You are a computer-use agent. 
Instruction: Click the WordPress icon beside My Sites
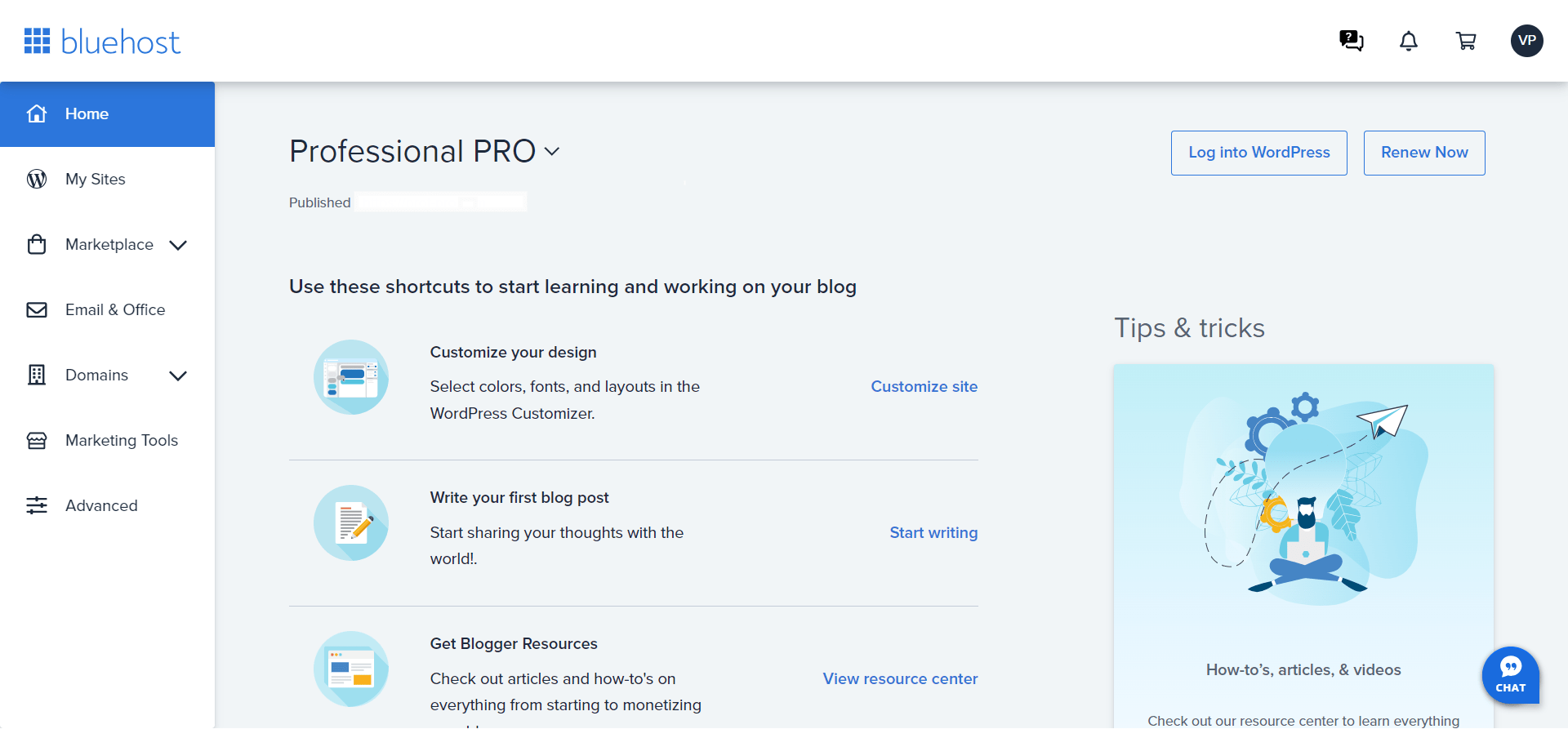pos(37,179)
